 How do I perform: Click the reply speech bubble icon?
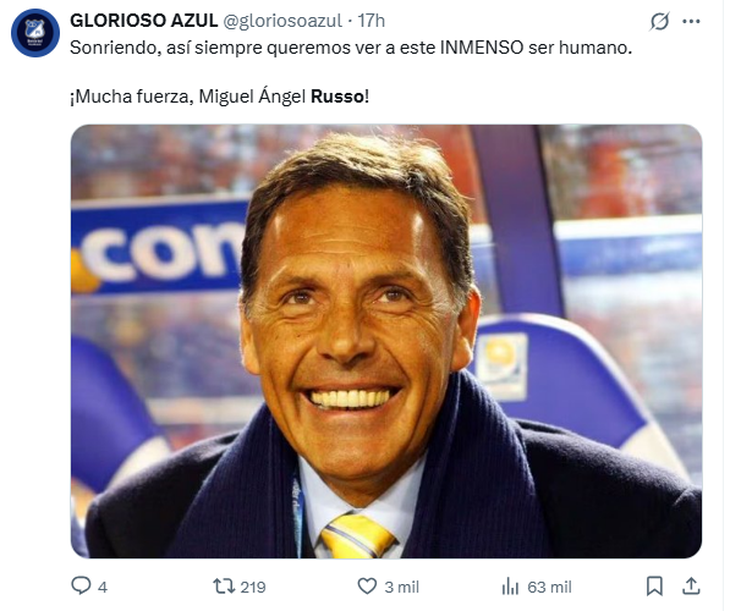coord(81,586)
